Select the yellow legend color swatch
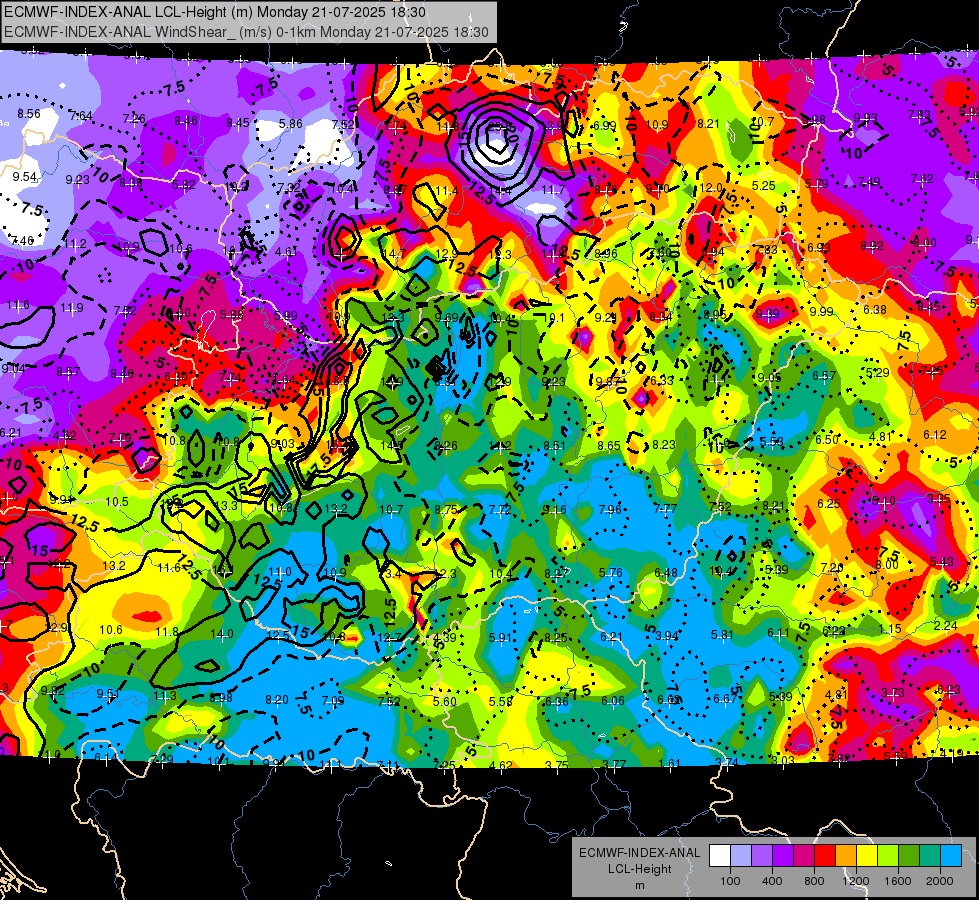This screenshot has height=900, width=979. (x=867, y=856)
